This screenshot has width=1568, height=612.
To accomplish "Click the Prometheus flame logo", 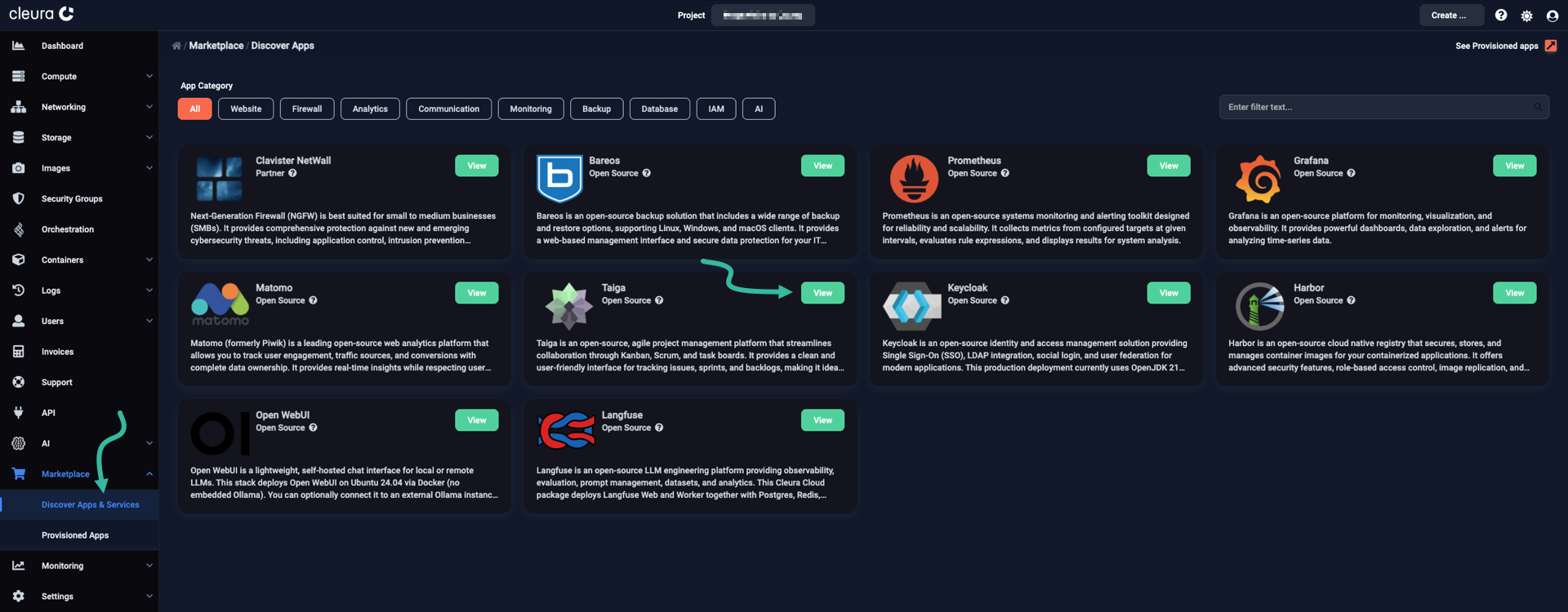I will tap(913, 179).
